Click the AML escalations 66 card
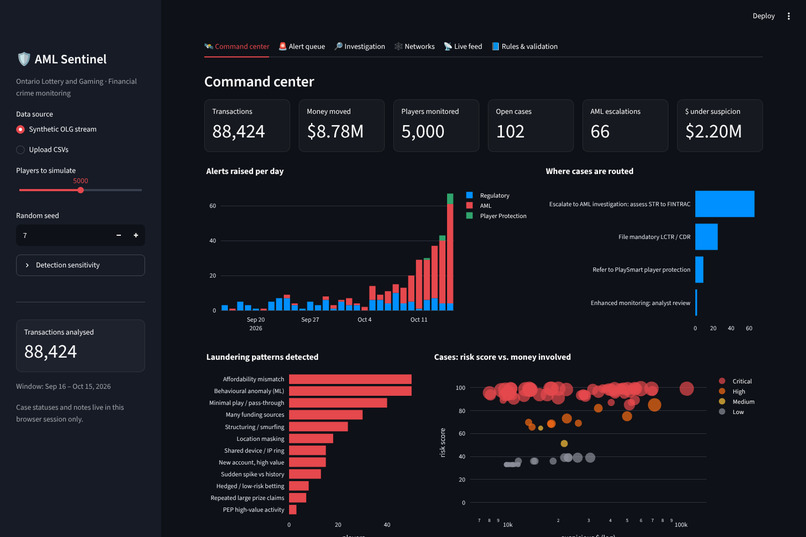The height and width of the screenshot is (537, 806). click(x=626, y=125)
